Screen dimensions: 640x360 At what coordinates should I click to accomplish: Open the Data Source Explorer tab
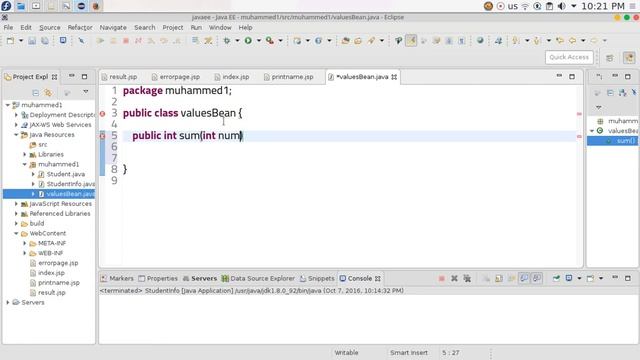click(258, 278)
